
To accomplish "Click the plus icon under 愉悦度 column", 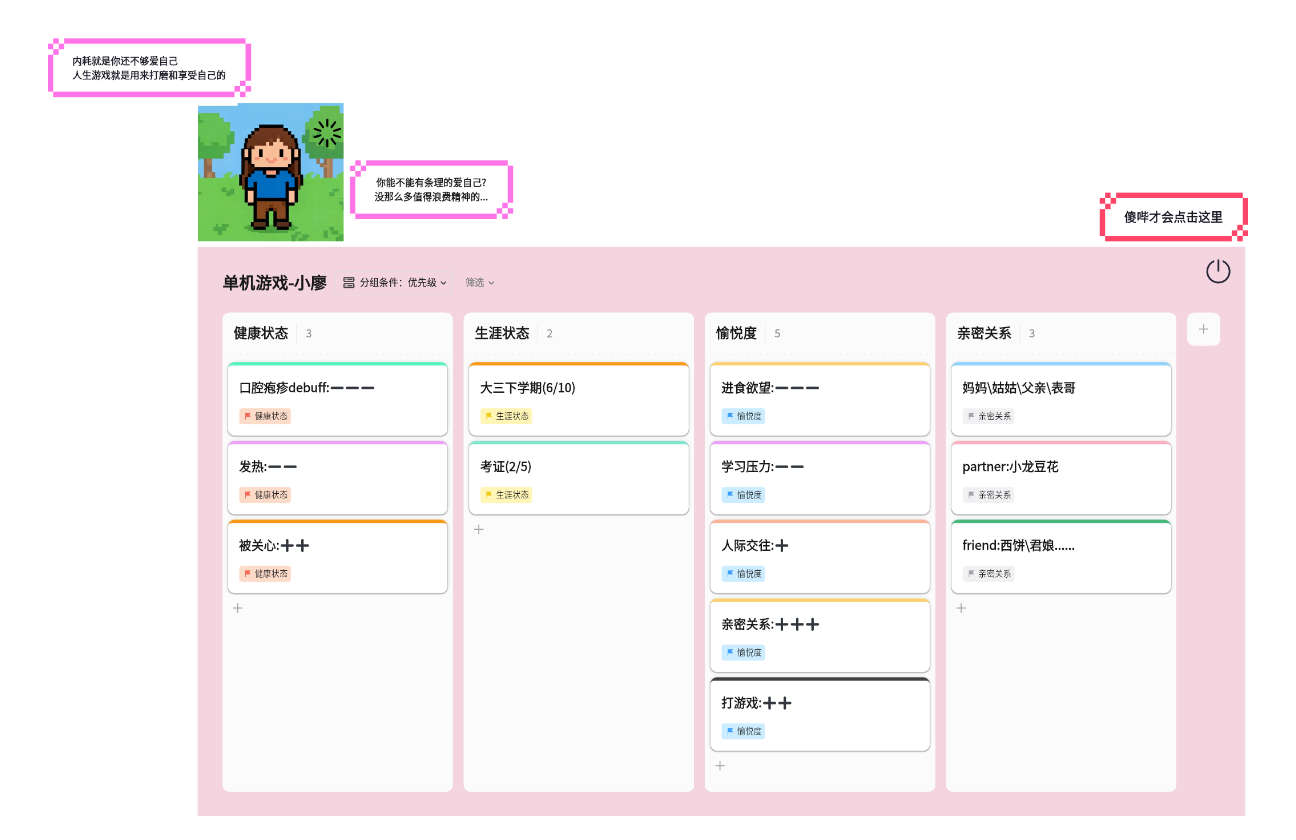I will (720, 765).
